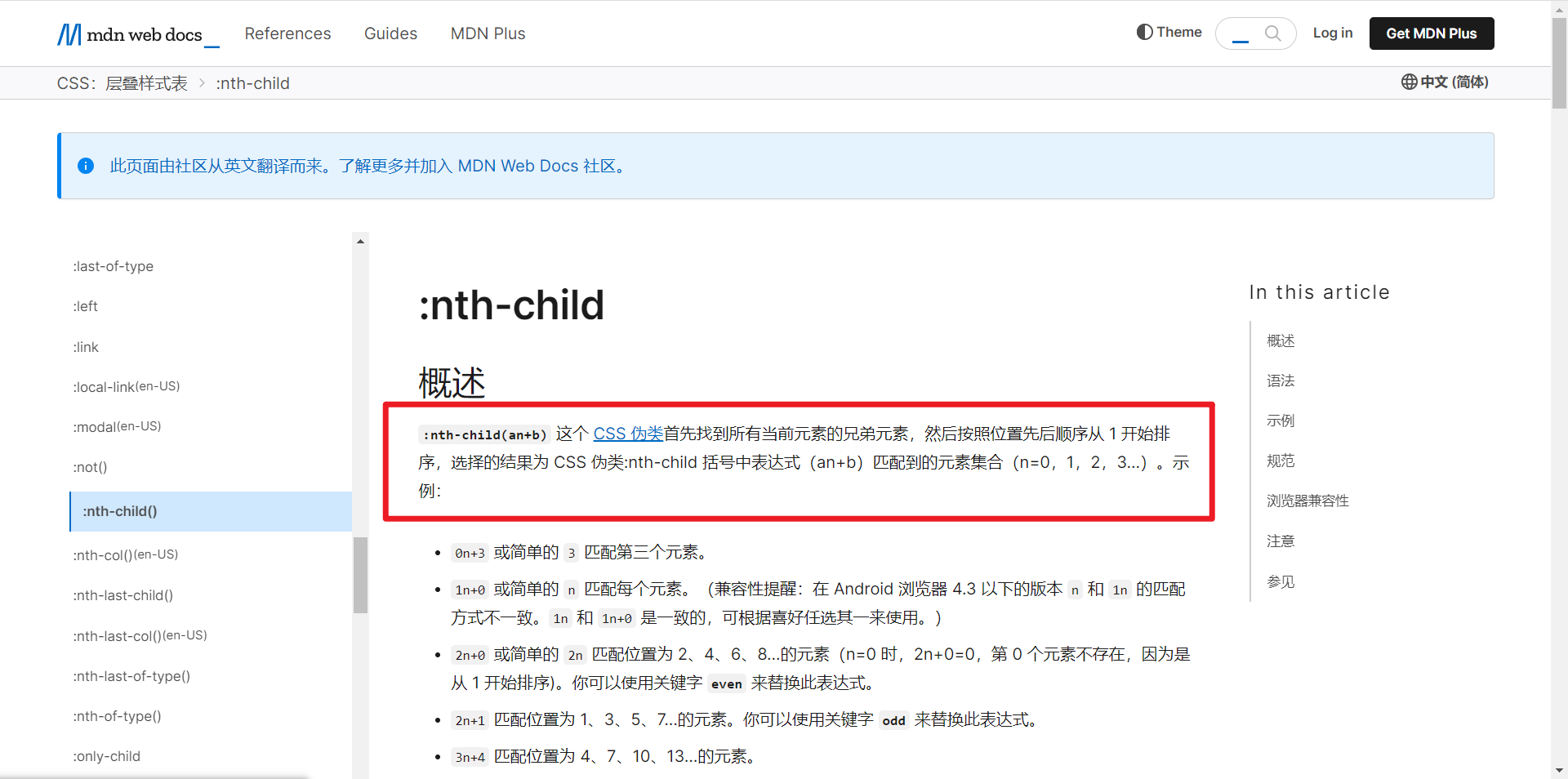Select :nth-last-child() in the sidebar

click(123, 595)
